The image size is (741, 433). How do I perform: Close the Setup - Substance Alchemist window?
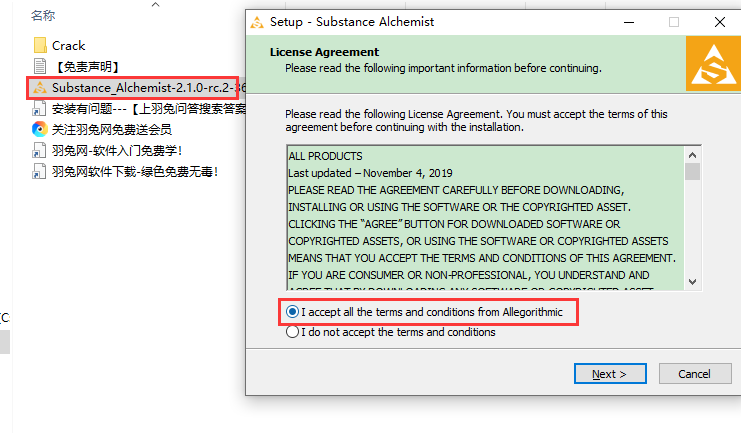(720, 22)
